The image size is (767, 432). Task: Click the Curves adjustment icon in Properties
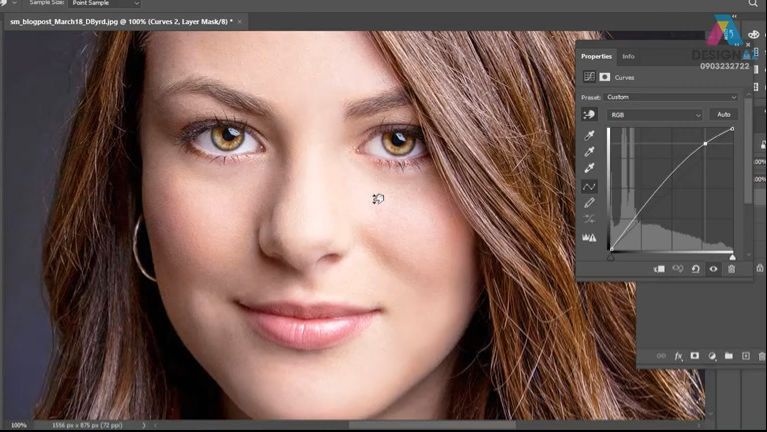589,77
